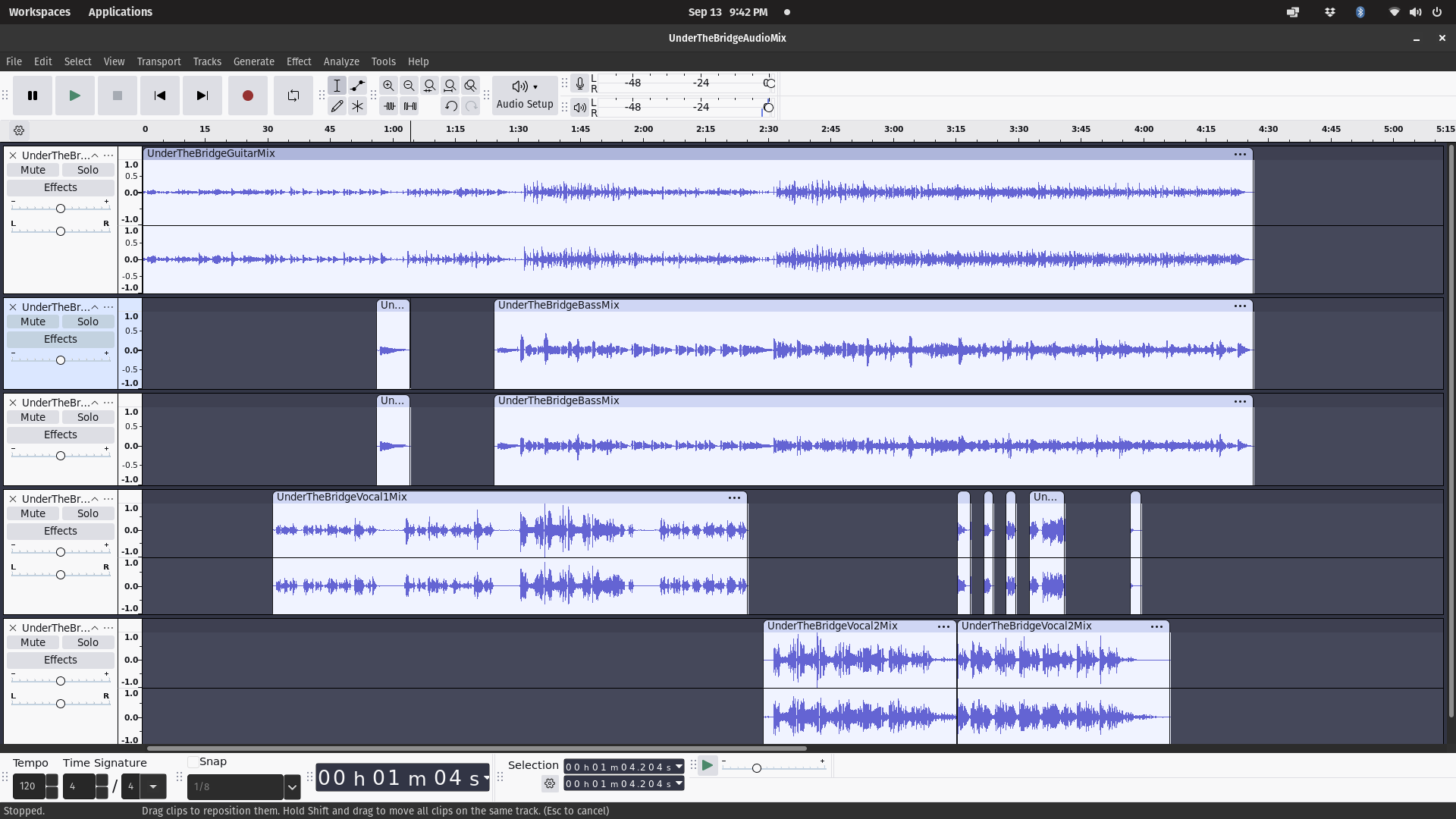Open the Tracks menu
This screenshot has width=1456, height=819.
coord(207,61)
